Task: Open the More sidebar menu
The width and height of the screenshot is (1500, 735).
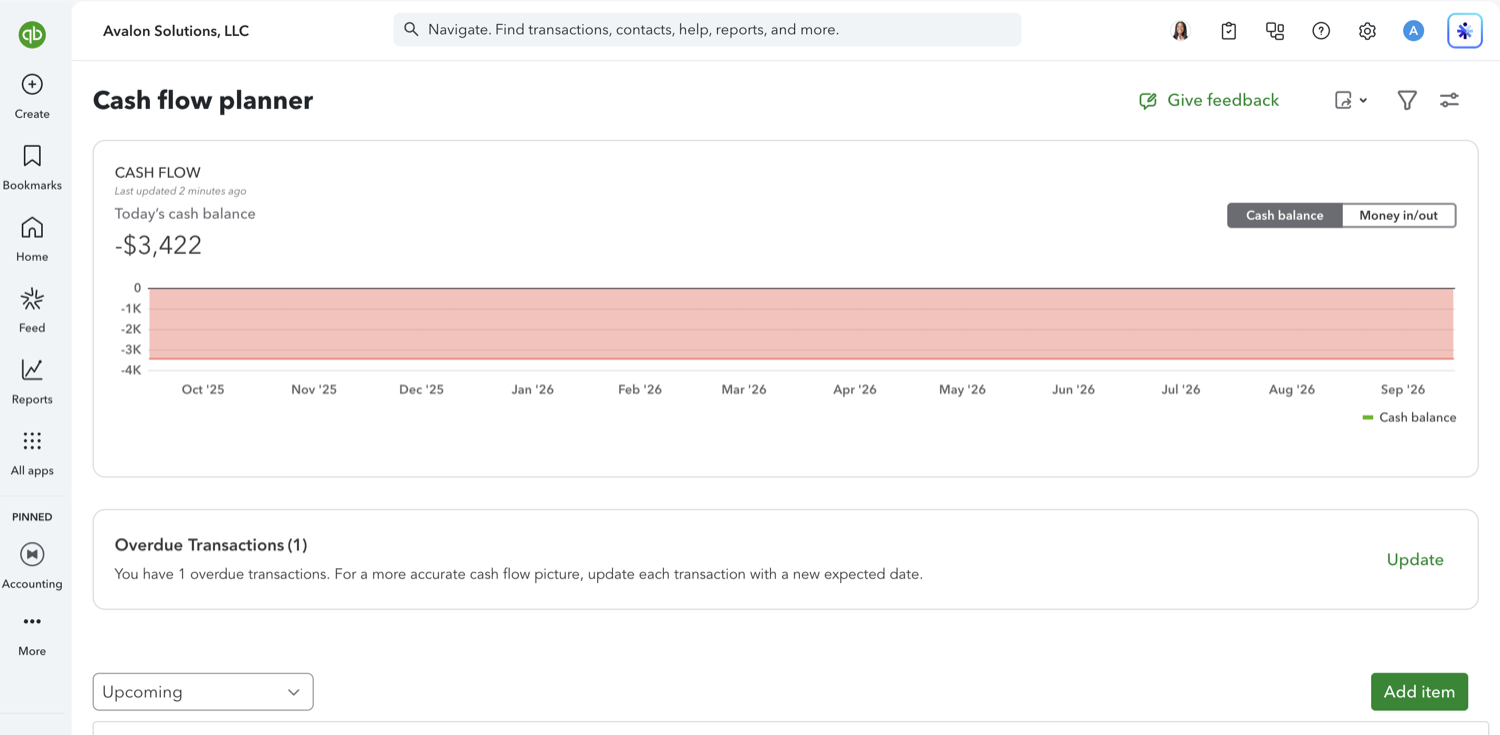Action: [32, 634]
